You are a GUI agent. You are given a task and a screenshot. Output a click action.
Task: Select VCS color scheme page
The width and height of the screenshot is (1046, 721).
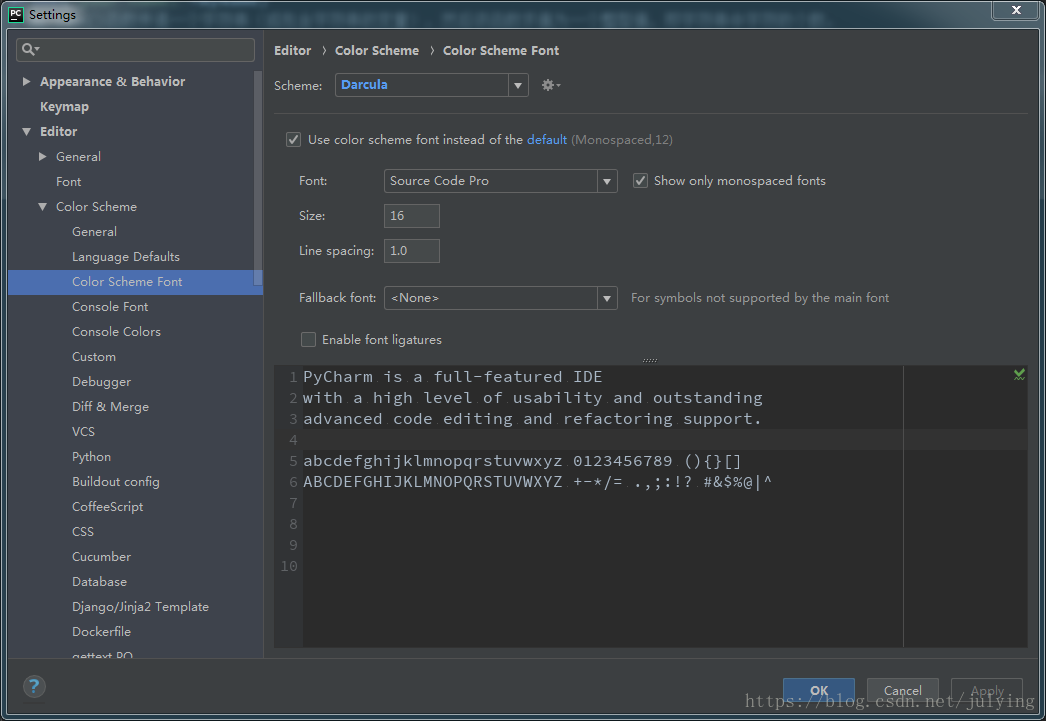pyautogui.click(x=83, y=432)
